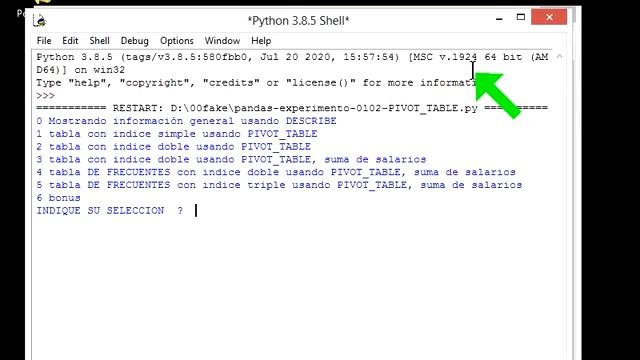Viewport: 640px width, 360px height.
Task: Click line '4 tabla DE FRECUENTES con indice doble'
Action: pyautogui.click(x=276, y=172)
